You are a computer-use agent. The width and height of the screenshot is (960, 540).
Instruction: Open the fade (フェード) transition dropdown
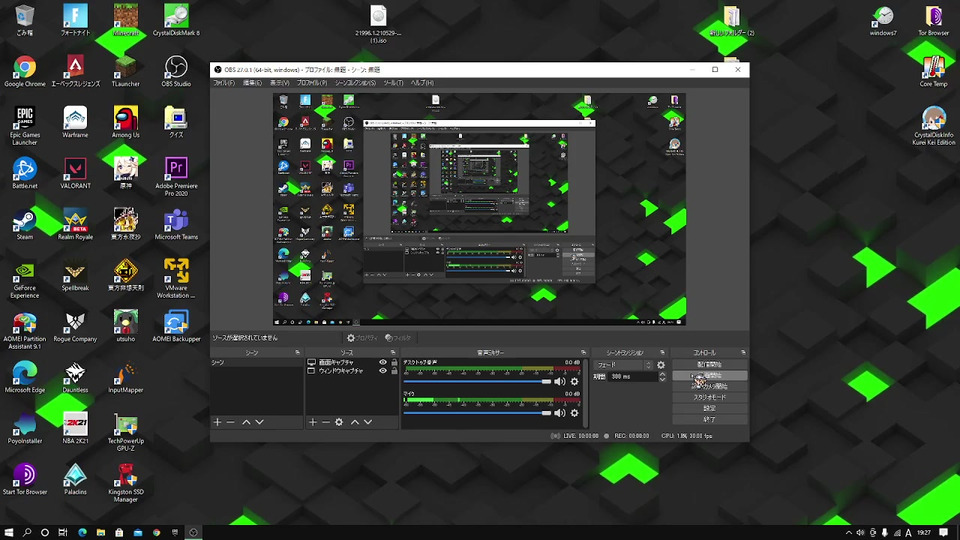[623, 365]
